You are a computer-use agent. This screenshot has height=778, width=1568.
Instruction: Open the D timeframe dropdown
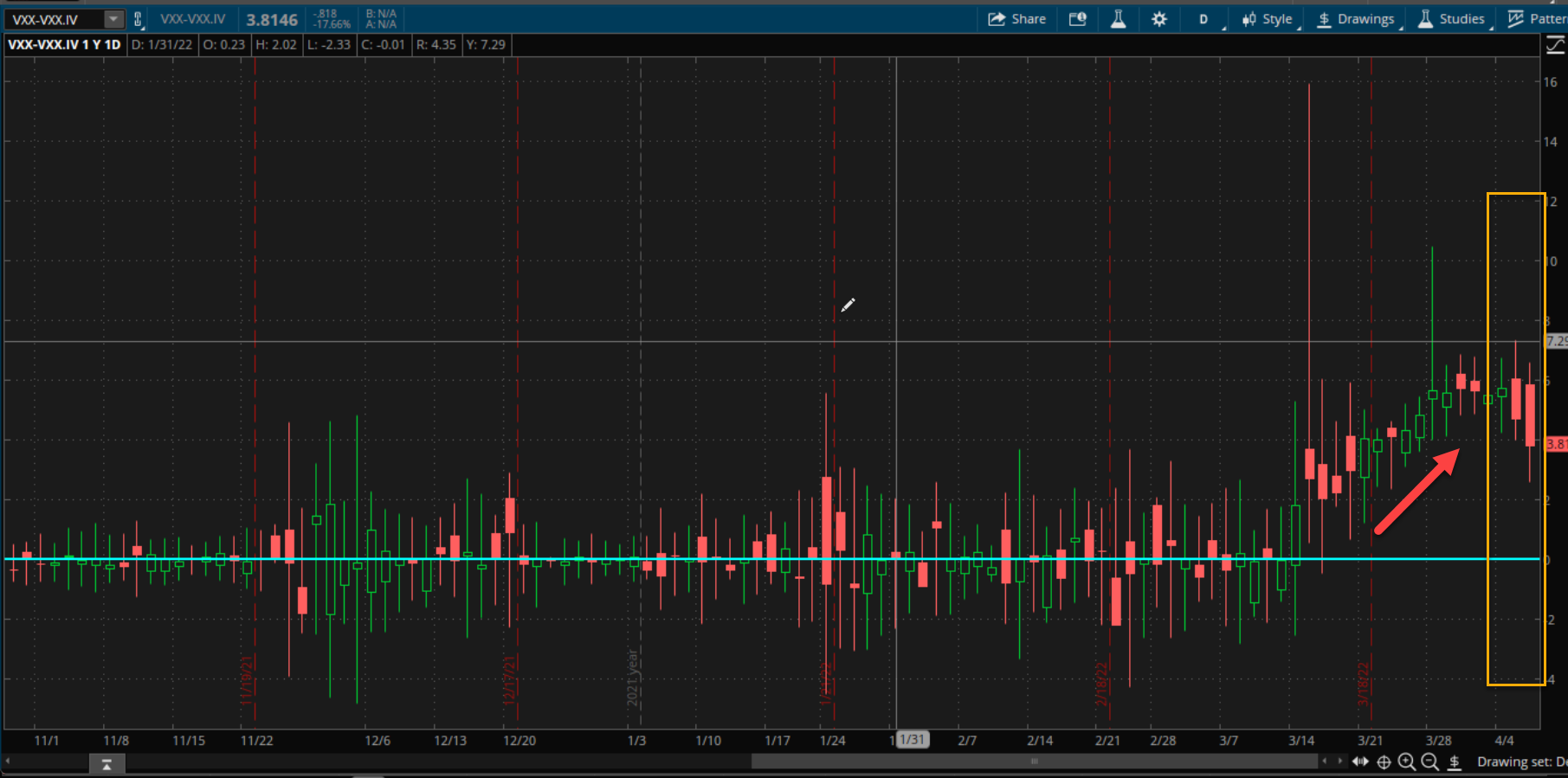pos(1204,19)
